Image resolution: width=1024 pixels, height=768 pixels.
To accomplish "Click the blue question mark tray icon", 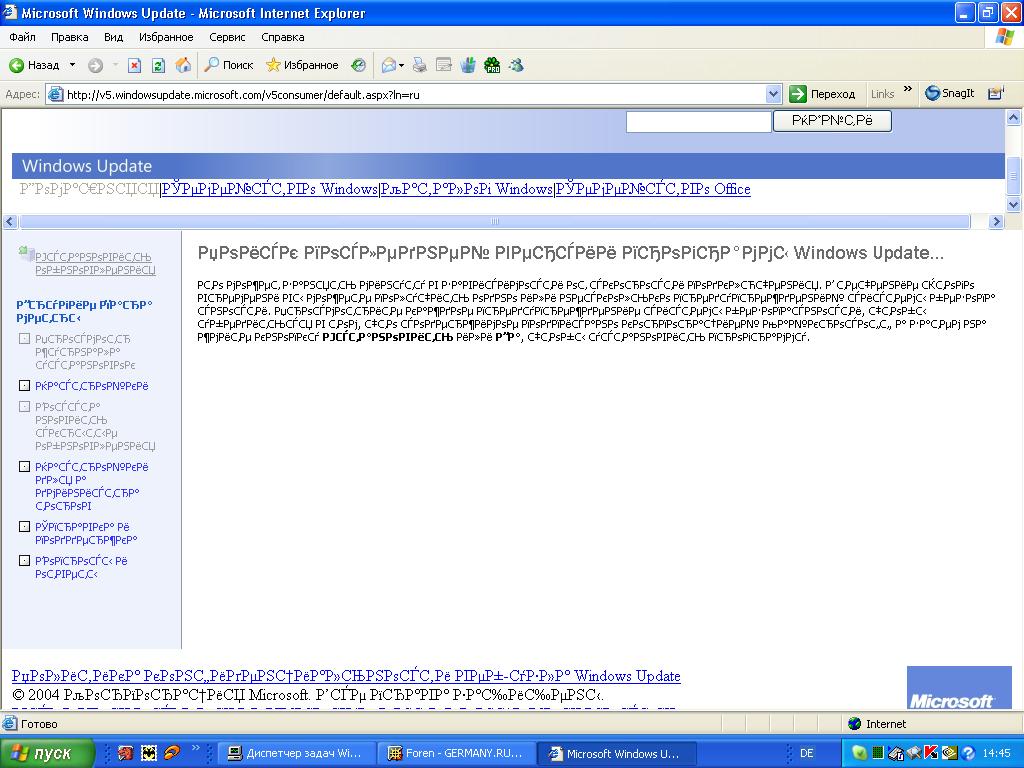I will pos(968,753).
